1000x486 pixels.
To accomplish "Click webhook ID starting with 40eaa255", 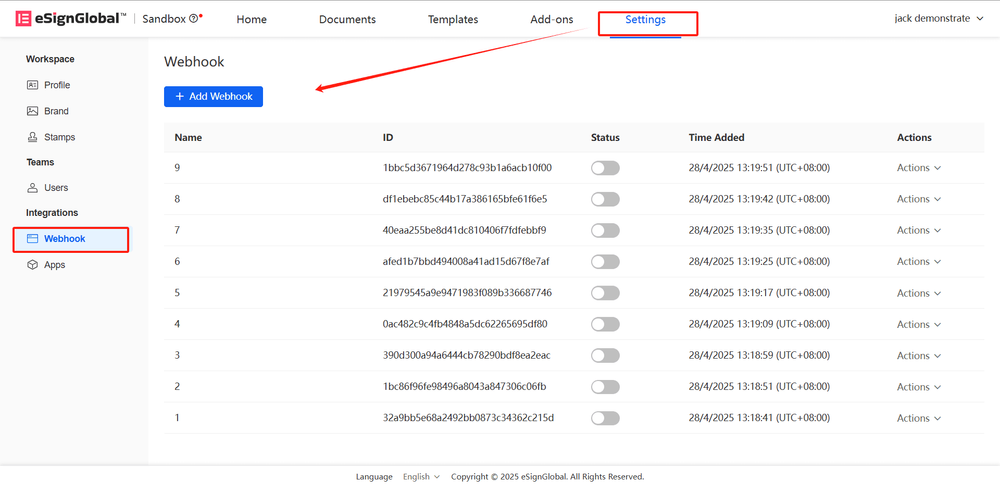I will pos(464,230).
